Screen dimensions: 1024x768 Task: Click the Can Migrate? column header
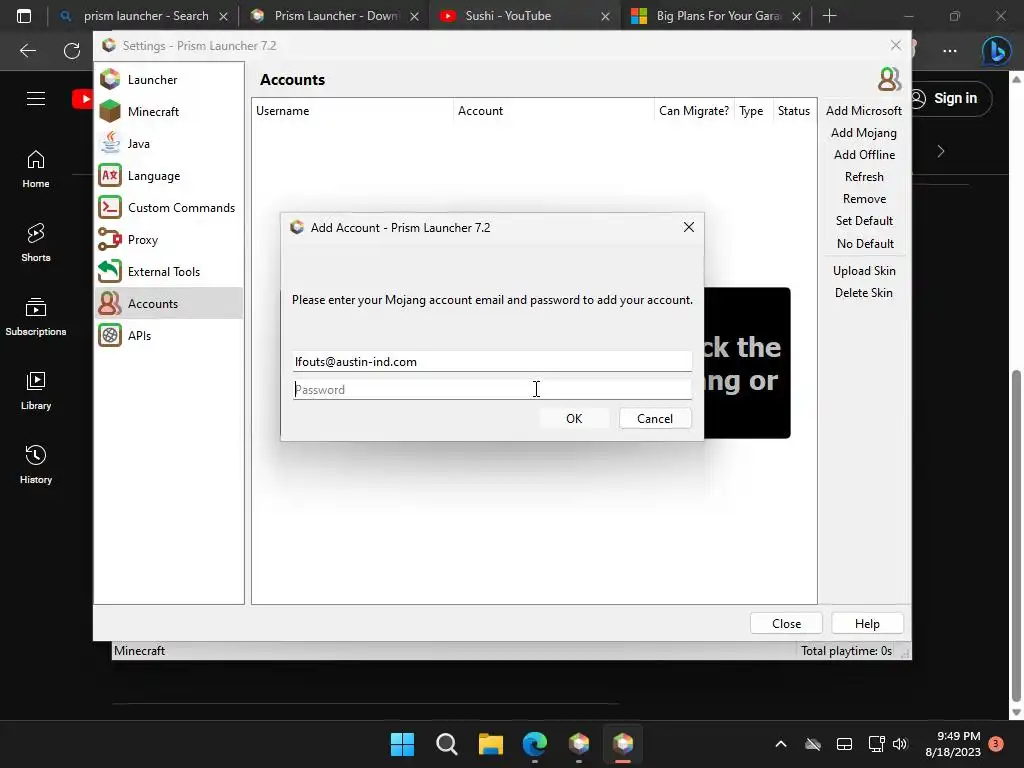click(x=694, y=111)
